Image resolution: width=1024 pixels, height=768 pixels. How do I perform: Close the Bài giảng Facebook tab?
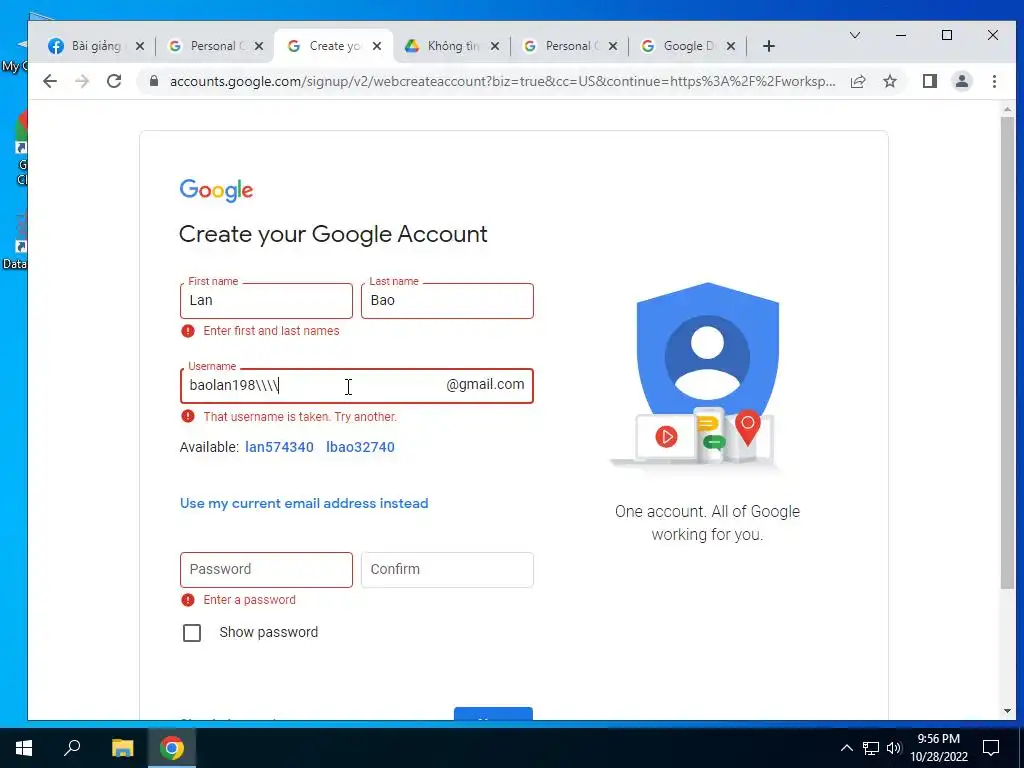tap(139, 46)
